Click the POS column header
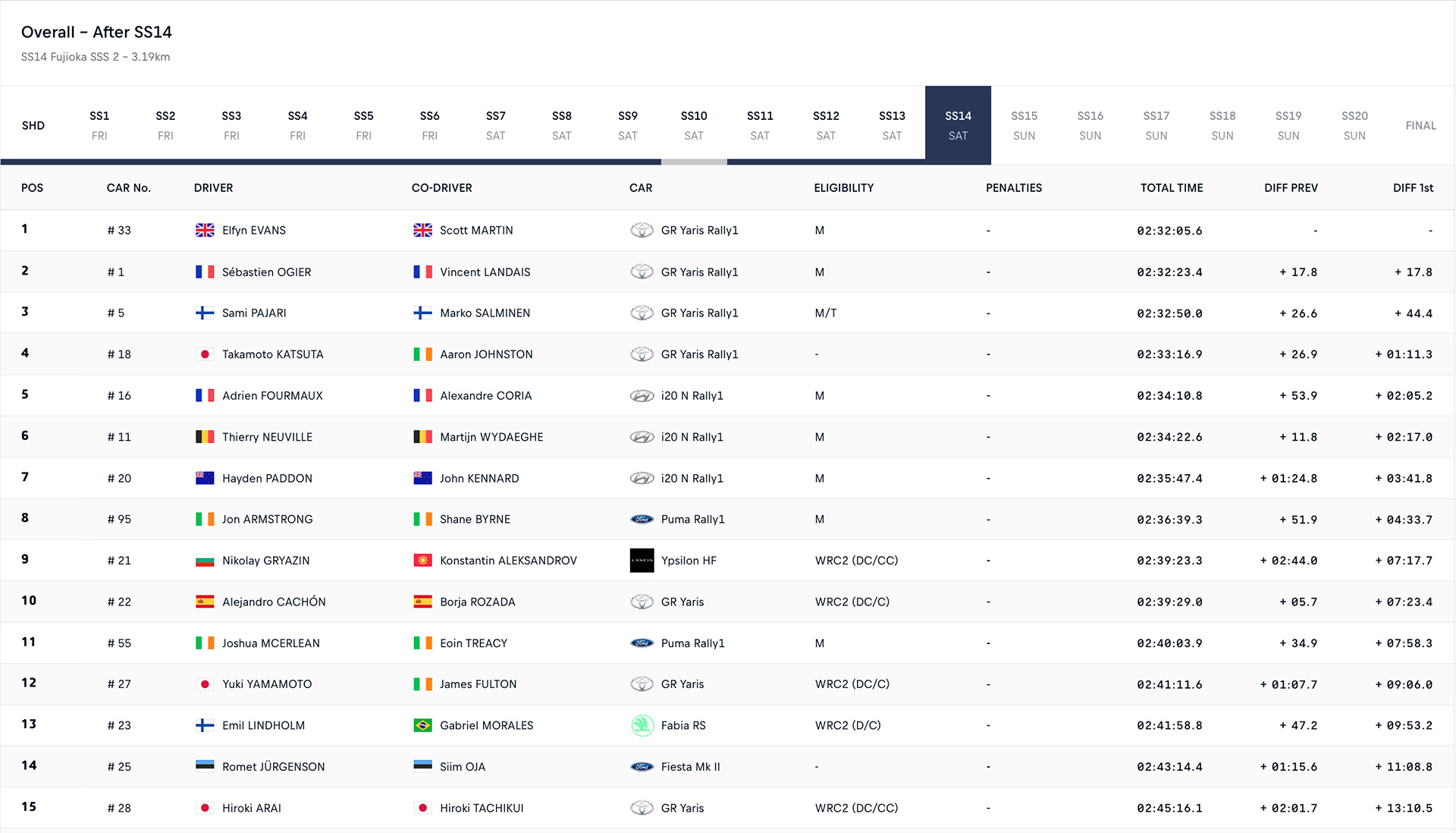Image resolution: width=1456 pixels, height=833 pixels. pos(32,188)
